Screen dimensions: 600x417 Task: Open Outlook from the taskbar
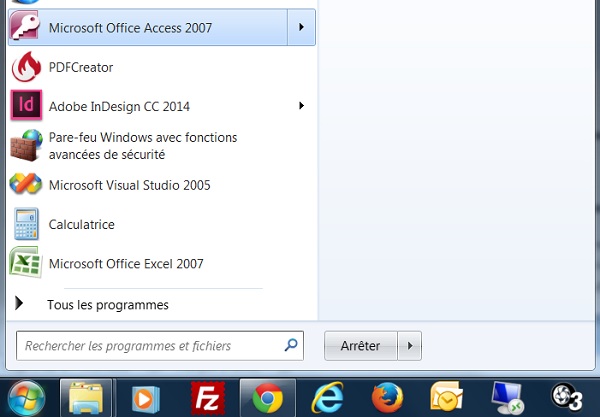pos(446,397)
